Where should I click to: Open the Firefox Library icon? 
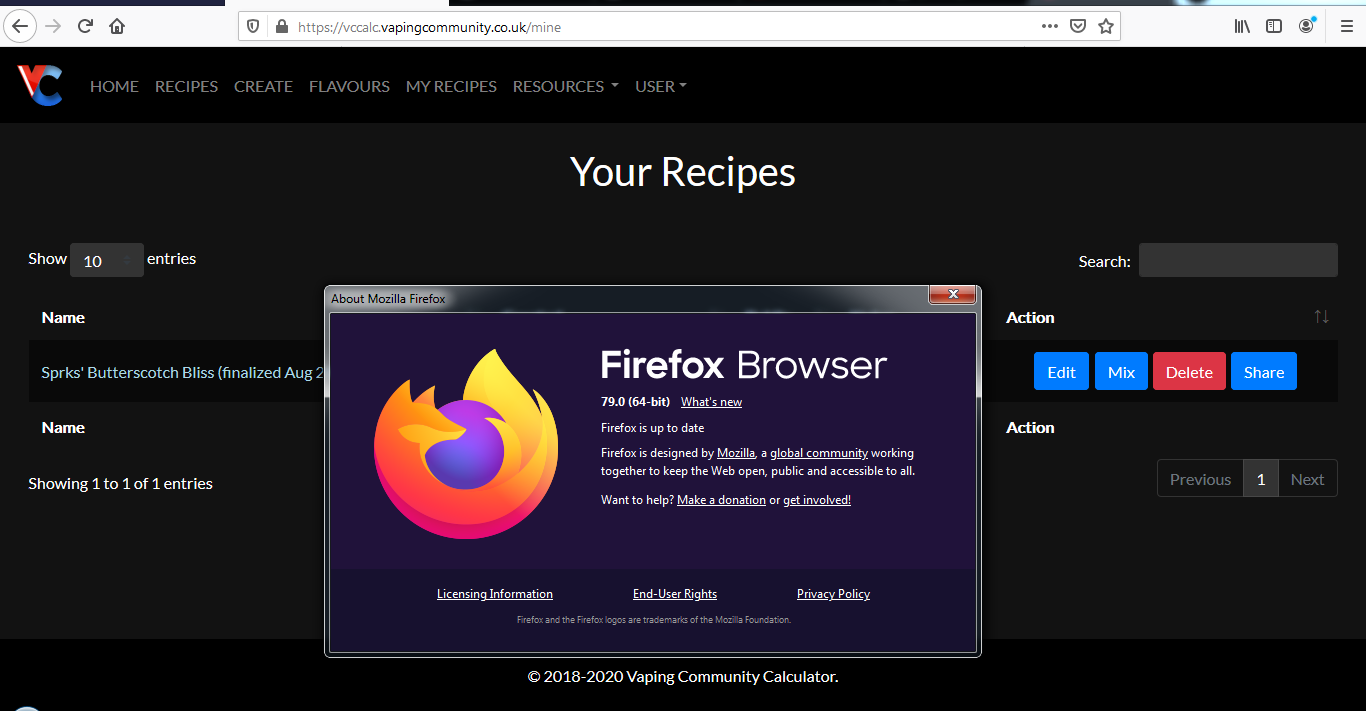tap(1242, 27)
